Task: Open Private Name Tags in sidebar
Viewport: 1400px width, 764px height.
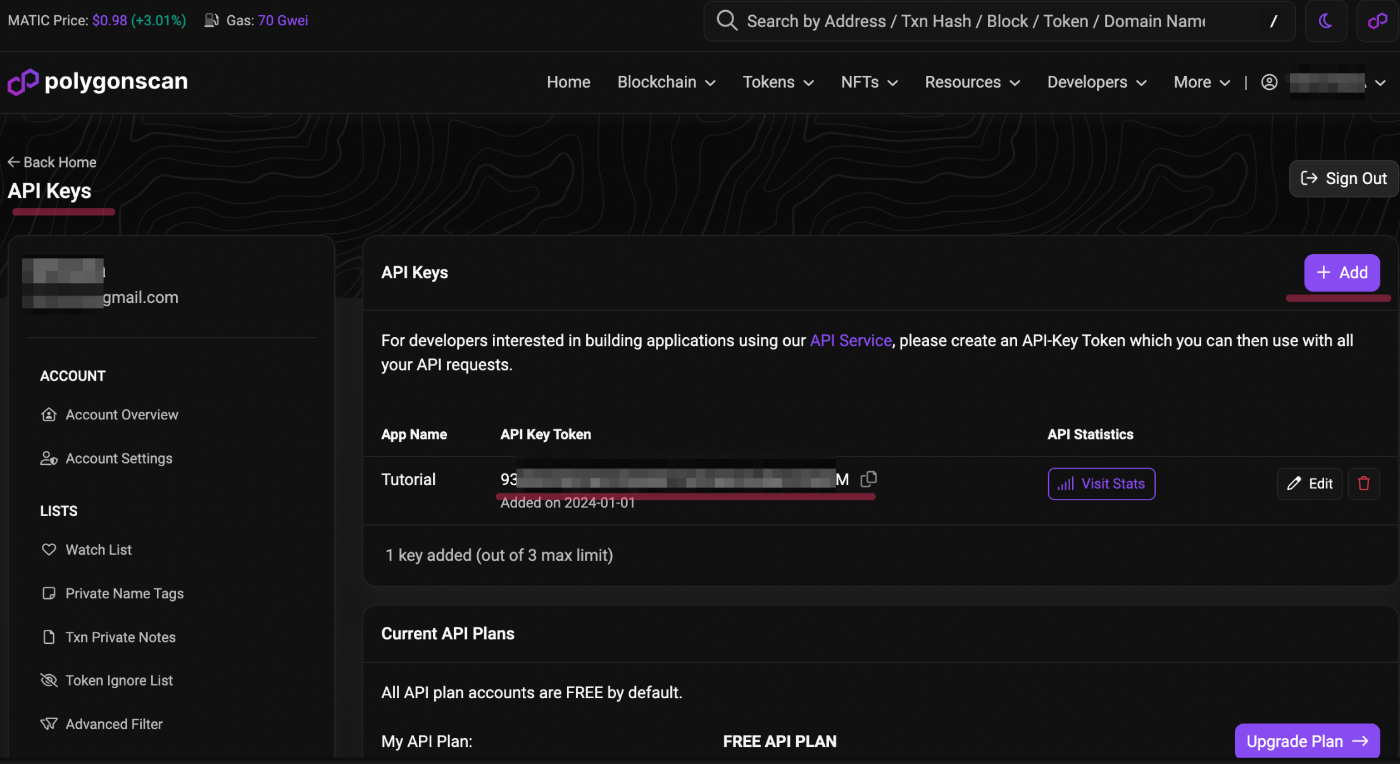Action: 112,594
